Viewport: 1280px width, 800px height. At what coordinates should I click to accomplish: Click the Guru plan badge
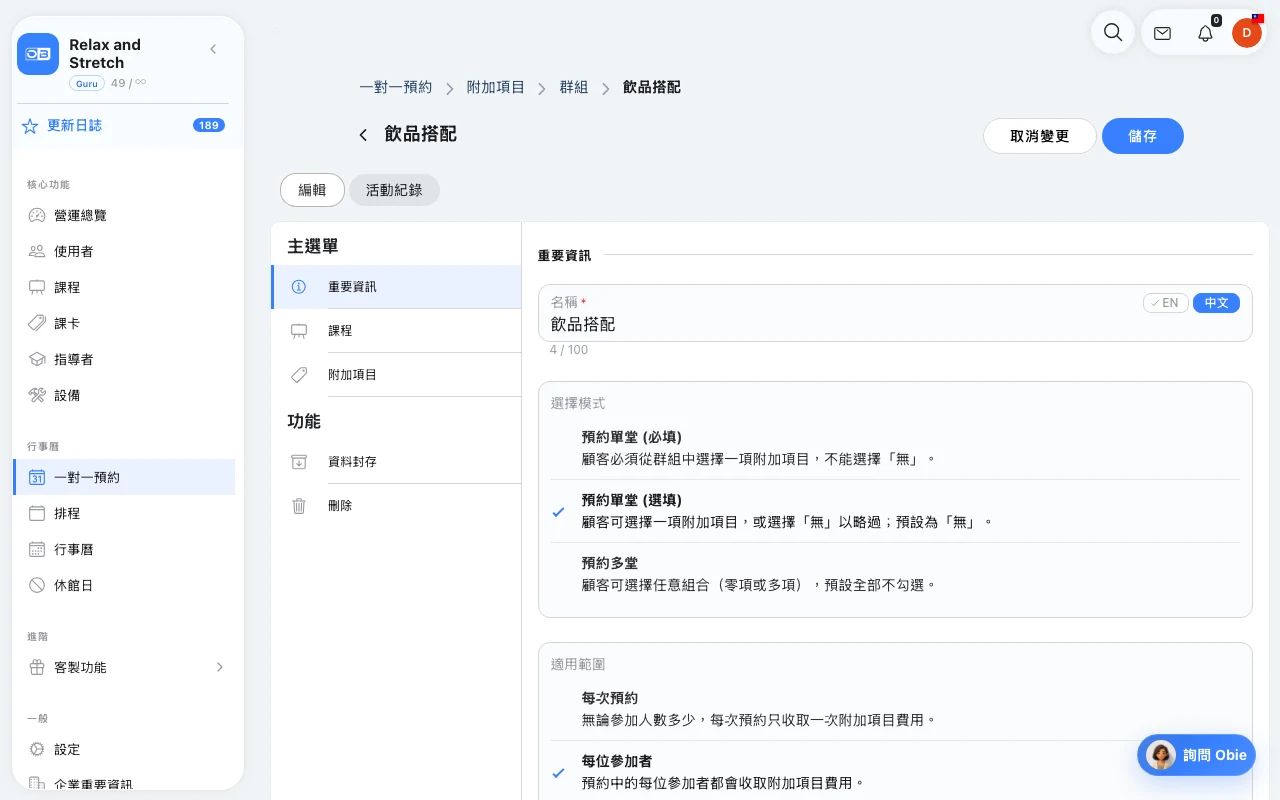pos(86,83)
